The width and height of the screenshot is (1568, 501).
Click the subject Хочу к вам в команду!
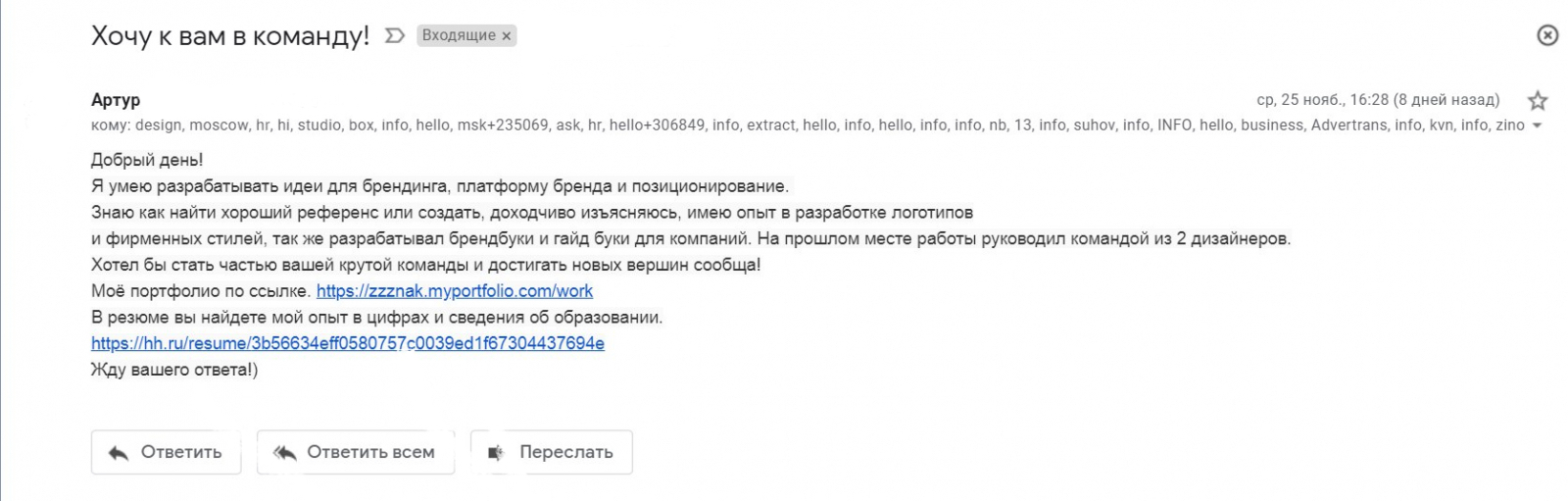click(230, 36)
